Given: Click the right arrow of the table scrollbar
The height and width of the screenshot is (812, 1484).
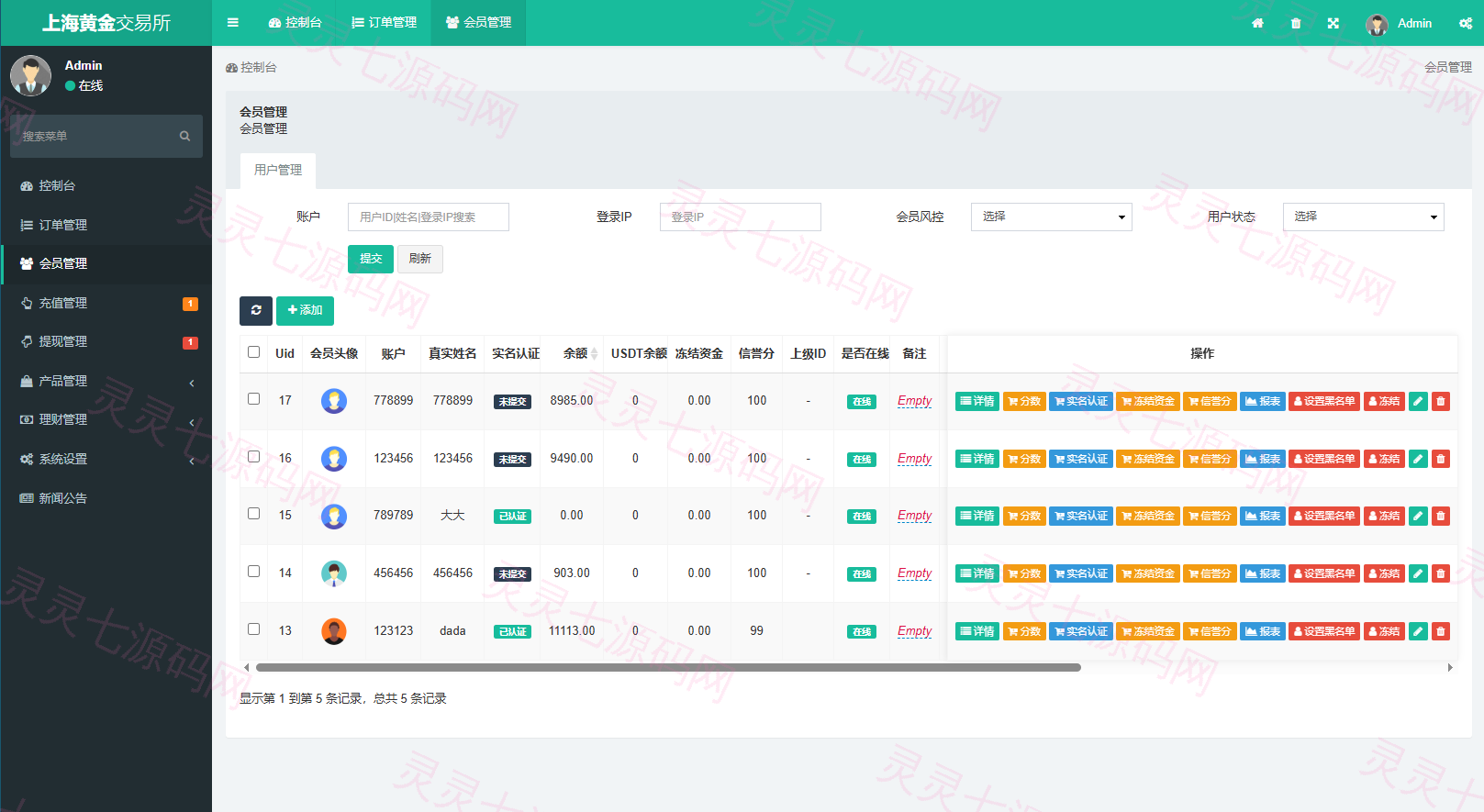Looking at the screenshot, I should coord(1450,668).
